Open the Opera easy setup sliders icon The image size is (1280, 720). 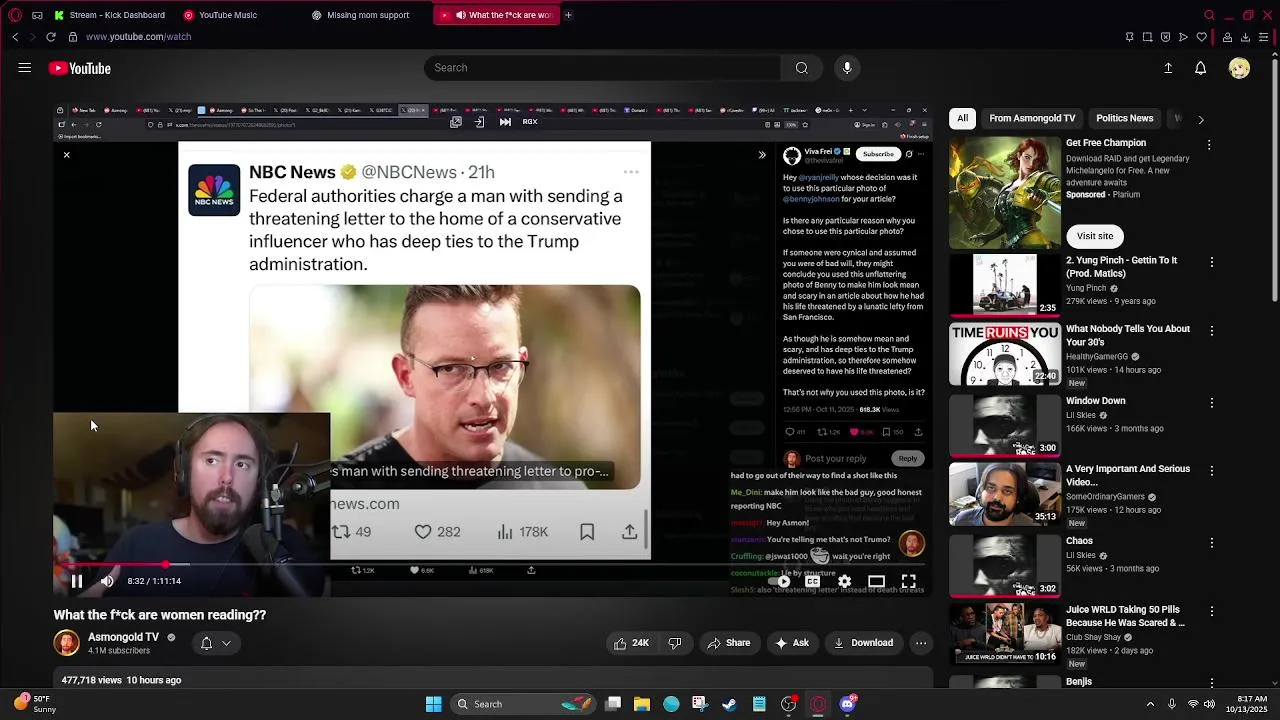(1263, 37)
